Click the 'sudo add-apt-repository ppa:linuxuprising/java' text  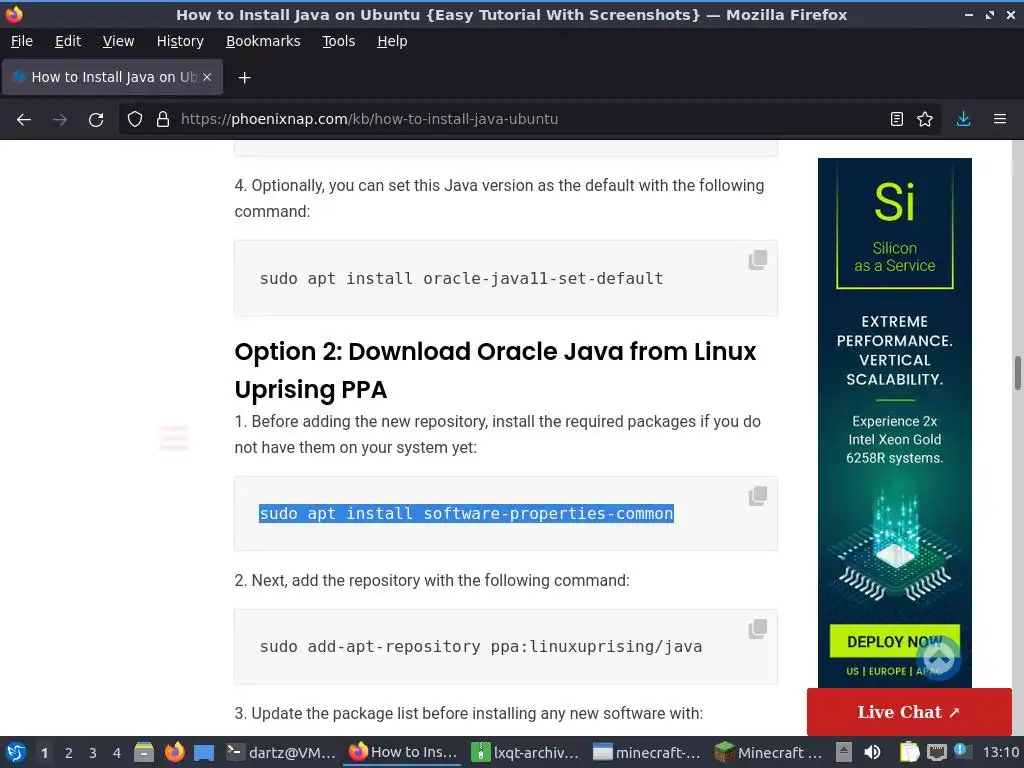481,647
